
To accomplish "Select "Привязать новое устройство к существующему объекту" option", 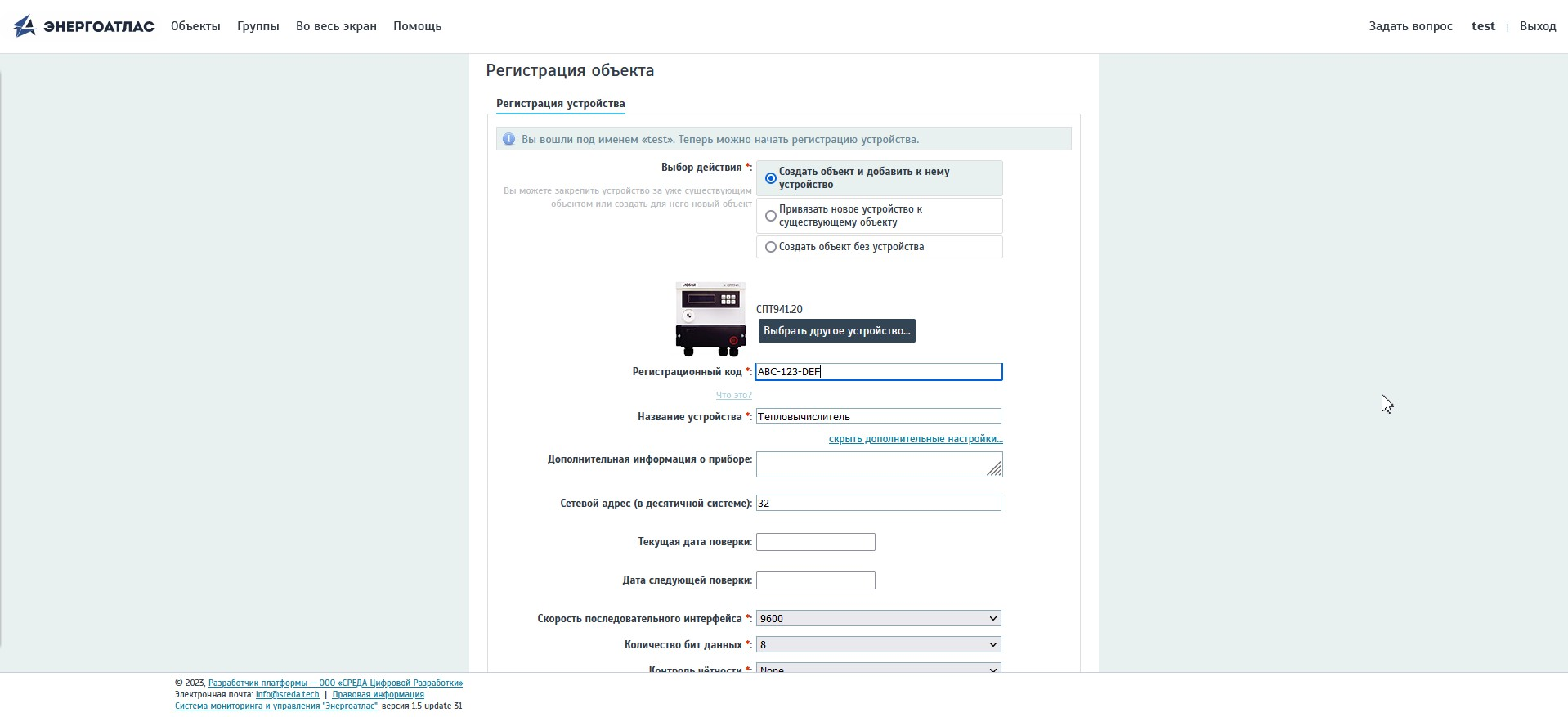I will (771, 216).
